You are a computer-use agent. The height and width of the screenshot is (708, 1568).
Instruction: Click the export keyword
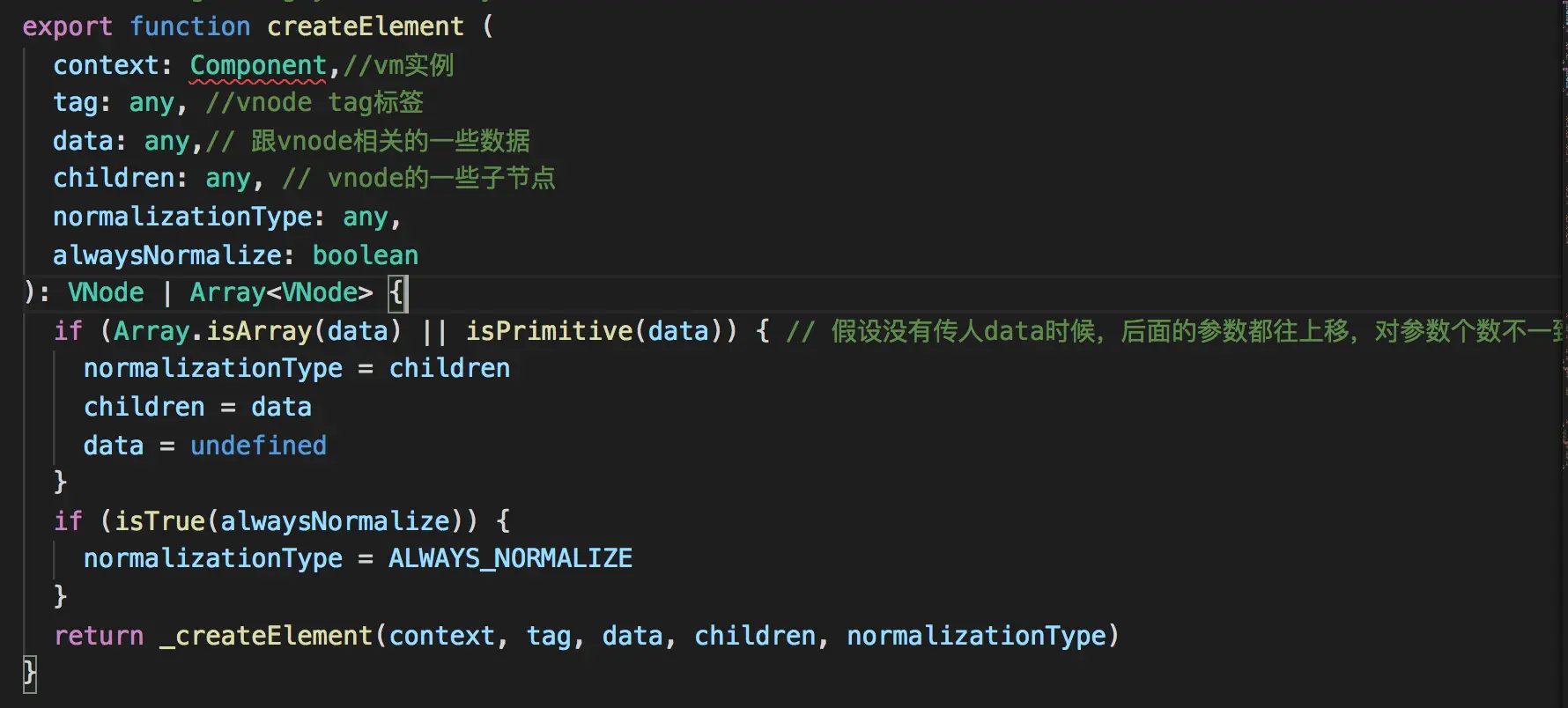tap(67, 27)
